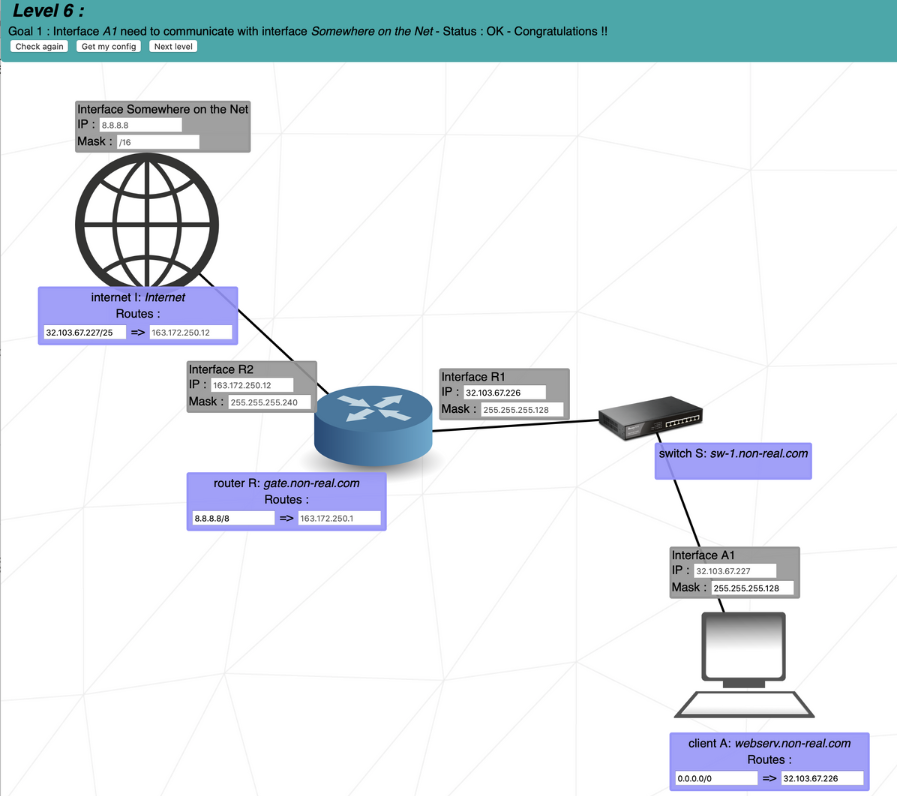Click the Internet globe icon
Screen dimensions: 897x796
[147, 221]
